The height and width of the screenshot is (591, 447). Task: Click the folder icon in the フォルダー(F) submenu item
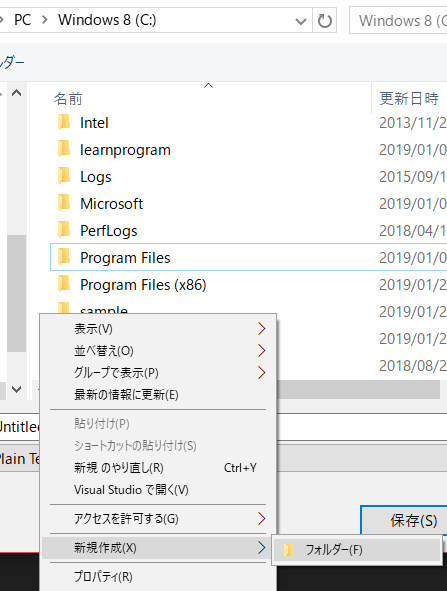tap(289, 550)
